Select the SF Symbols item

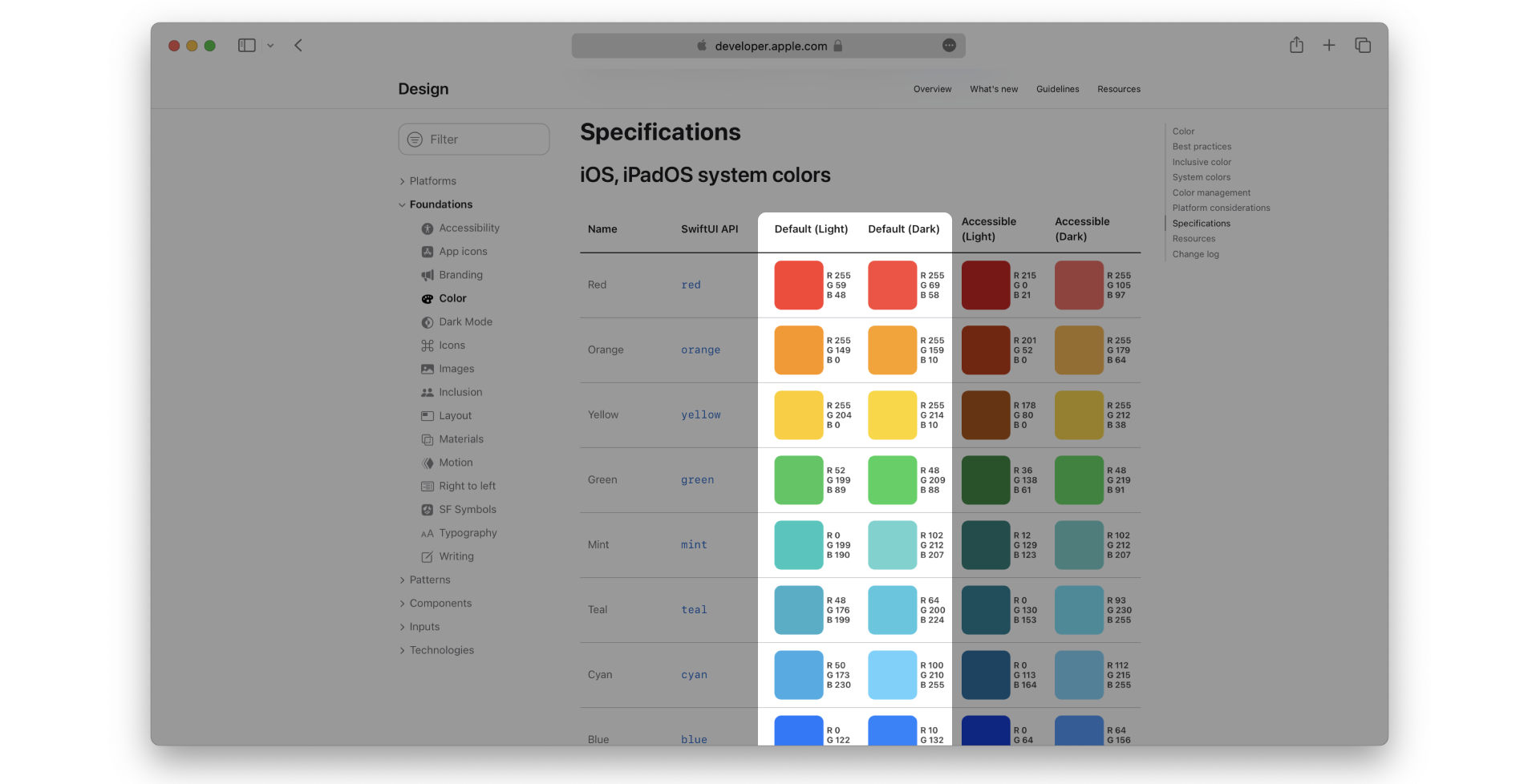(x=467, y=509)
